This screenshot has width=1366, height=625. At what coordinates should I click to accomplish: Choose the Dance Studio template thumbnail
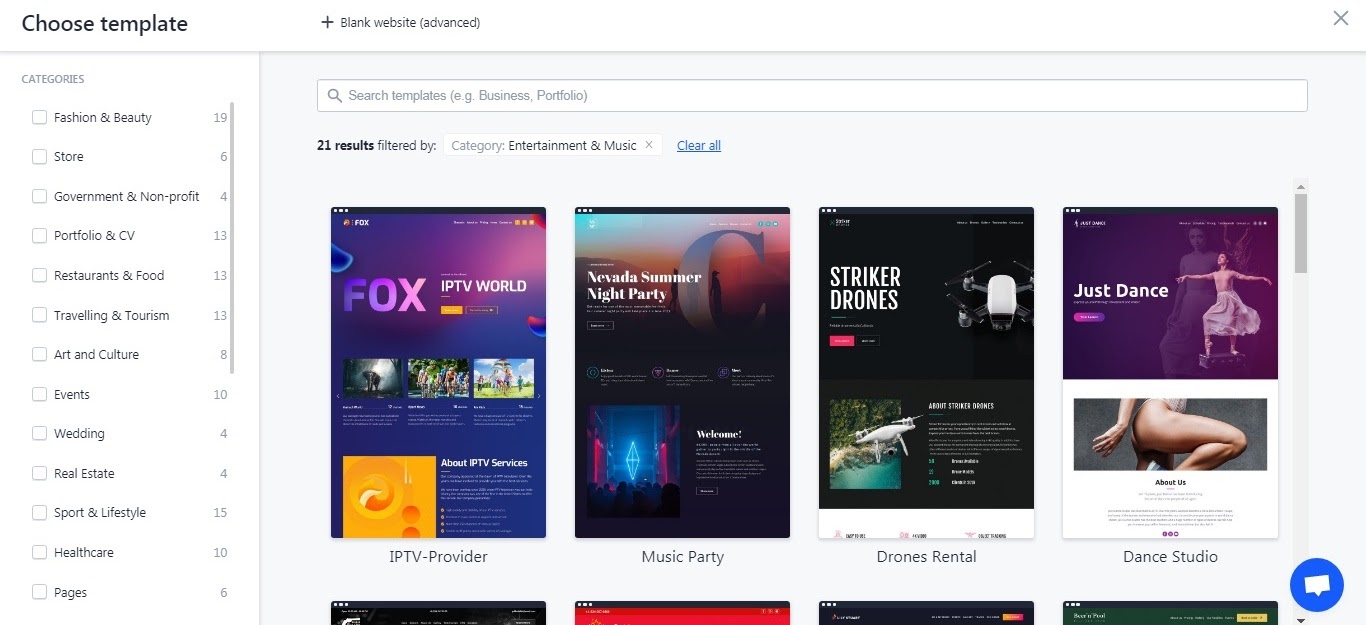coord(1170,372)
